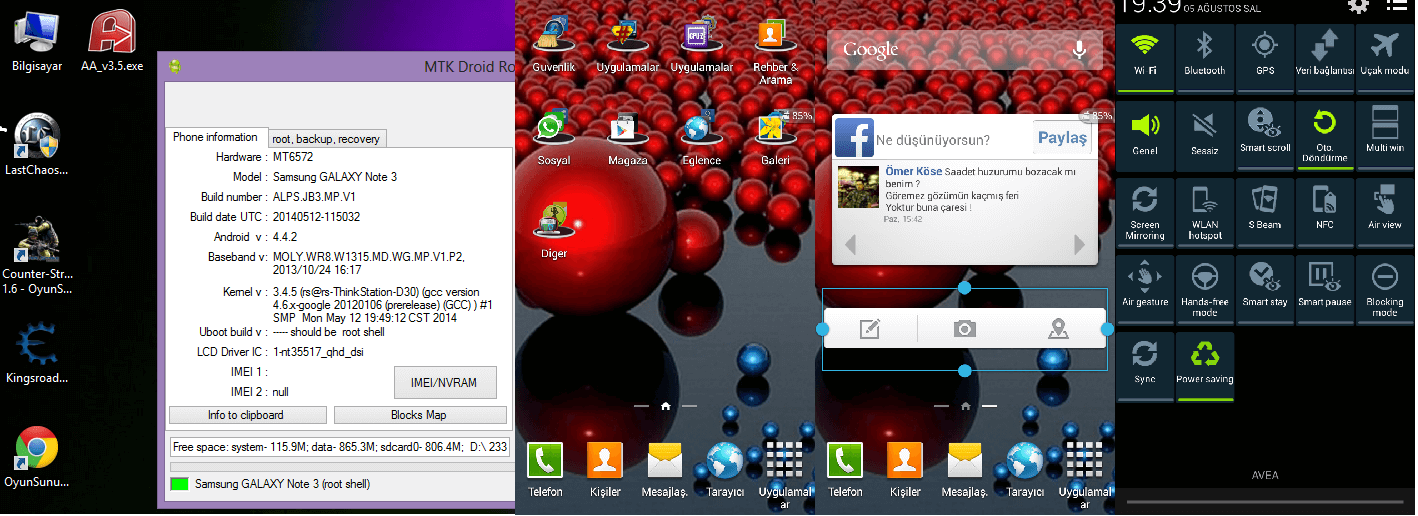Viewport: 1418px width, 516px height.
Task: Toggle Wi-Fi quick setting
Action: [x=1145, y=55]
